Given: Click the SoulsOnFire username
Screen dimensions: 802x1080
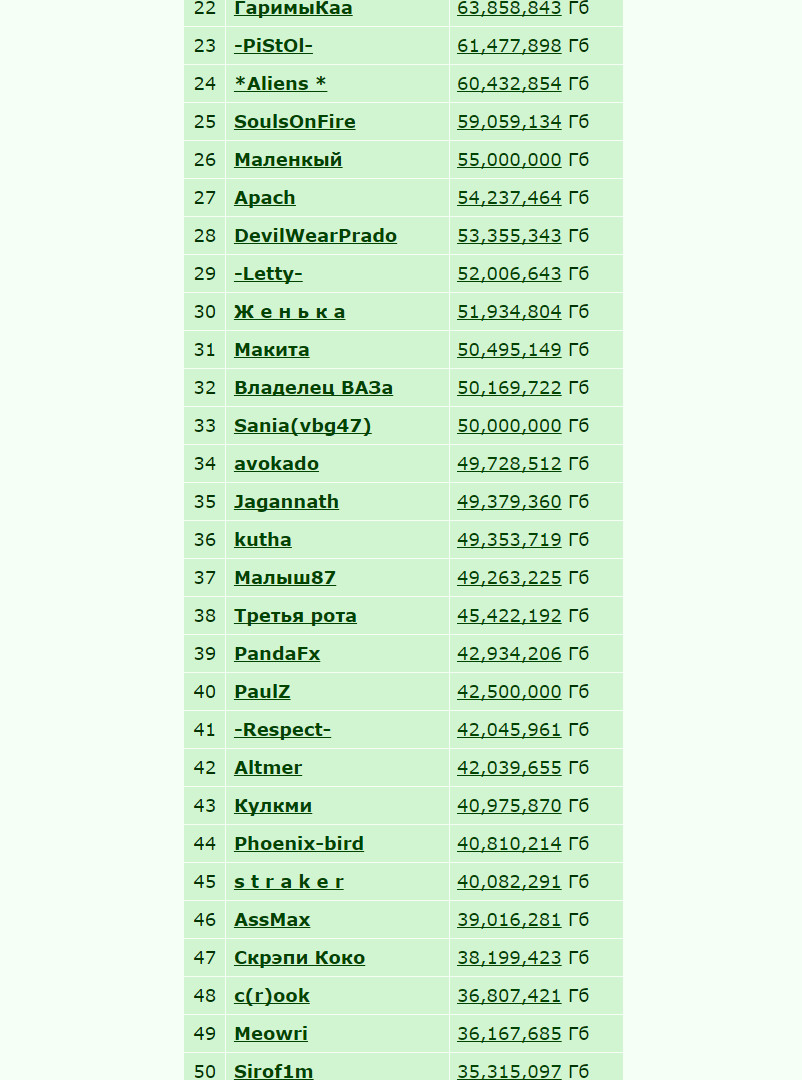Looking at the screenshot, I should tap(294, 121).
